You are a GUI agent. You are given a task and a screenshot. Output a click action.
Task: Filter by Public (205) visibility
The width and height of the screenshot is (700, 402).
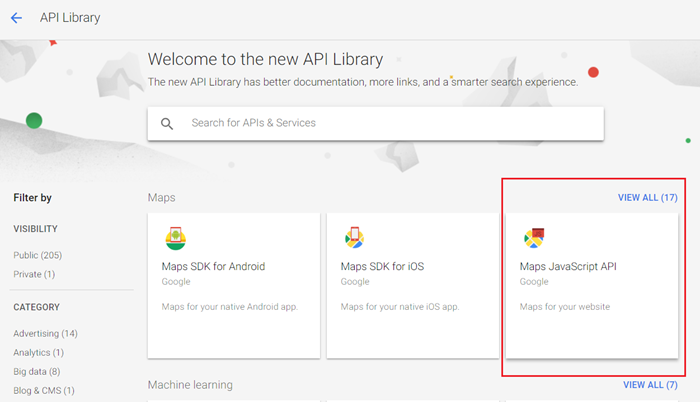tap(38, 255)
